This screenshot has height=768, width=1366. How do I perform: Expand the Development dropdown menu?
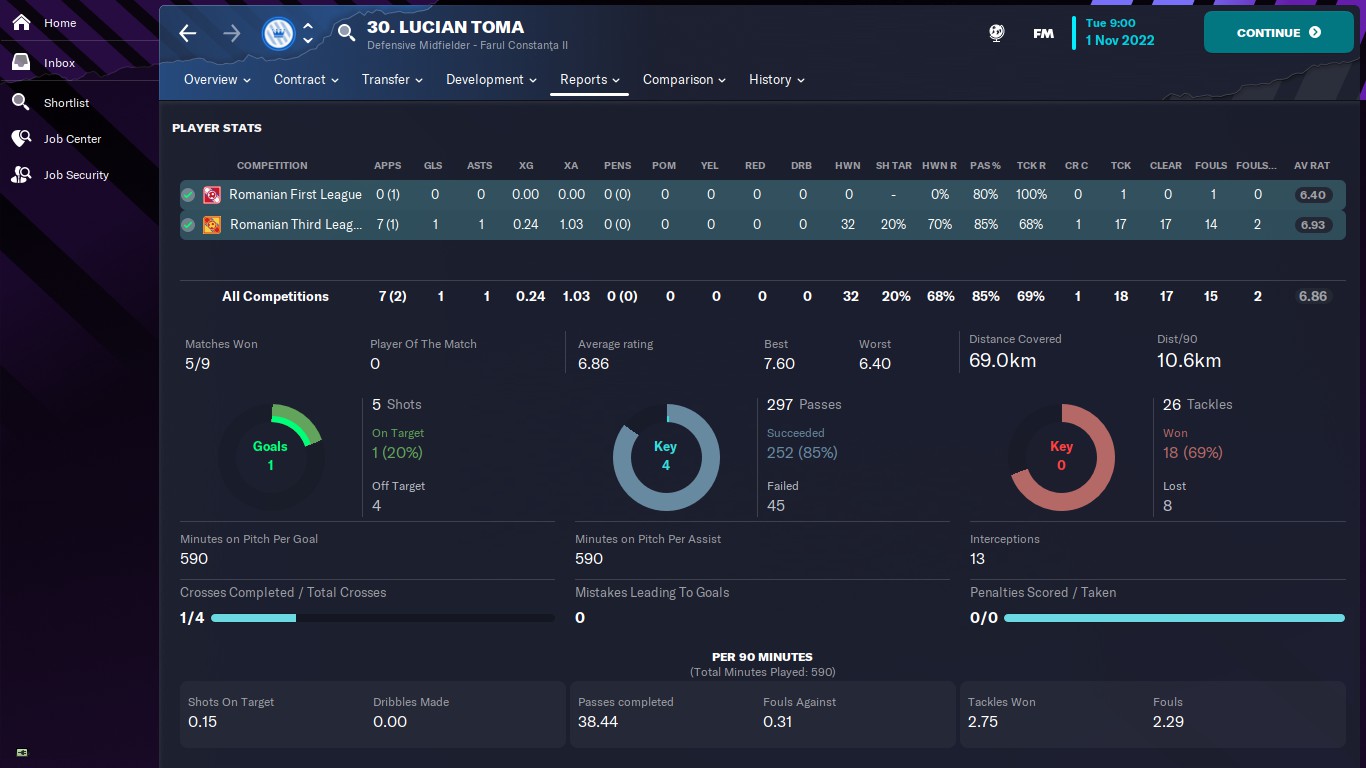[491, 80]
